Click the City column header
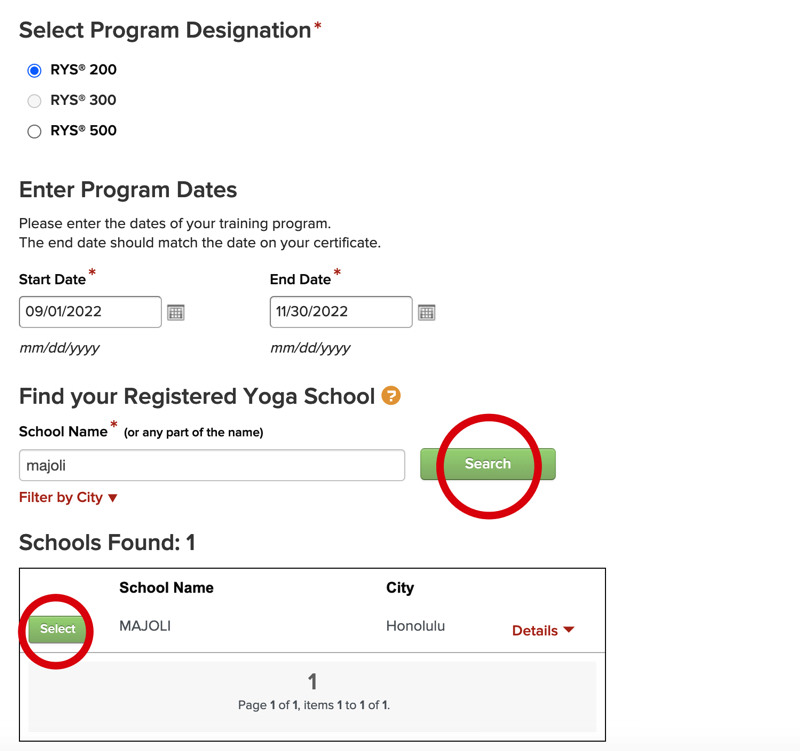Viewport: 800px width, 751px height. [400, 588]
